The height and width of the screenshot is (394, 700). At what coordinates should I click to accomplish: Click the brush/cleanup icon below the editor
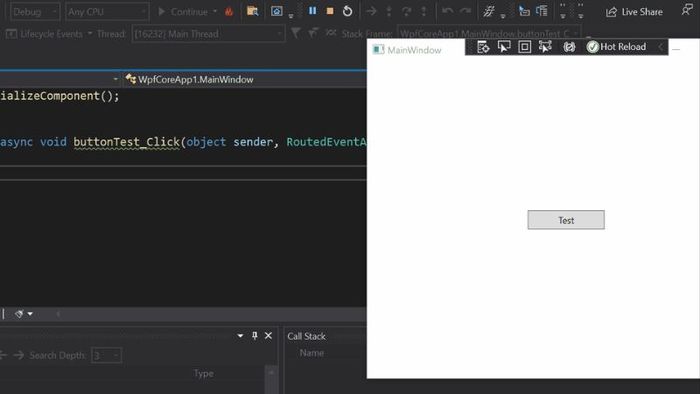tap(19, 314)
